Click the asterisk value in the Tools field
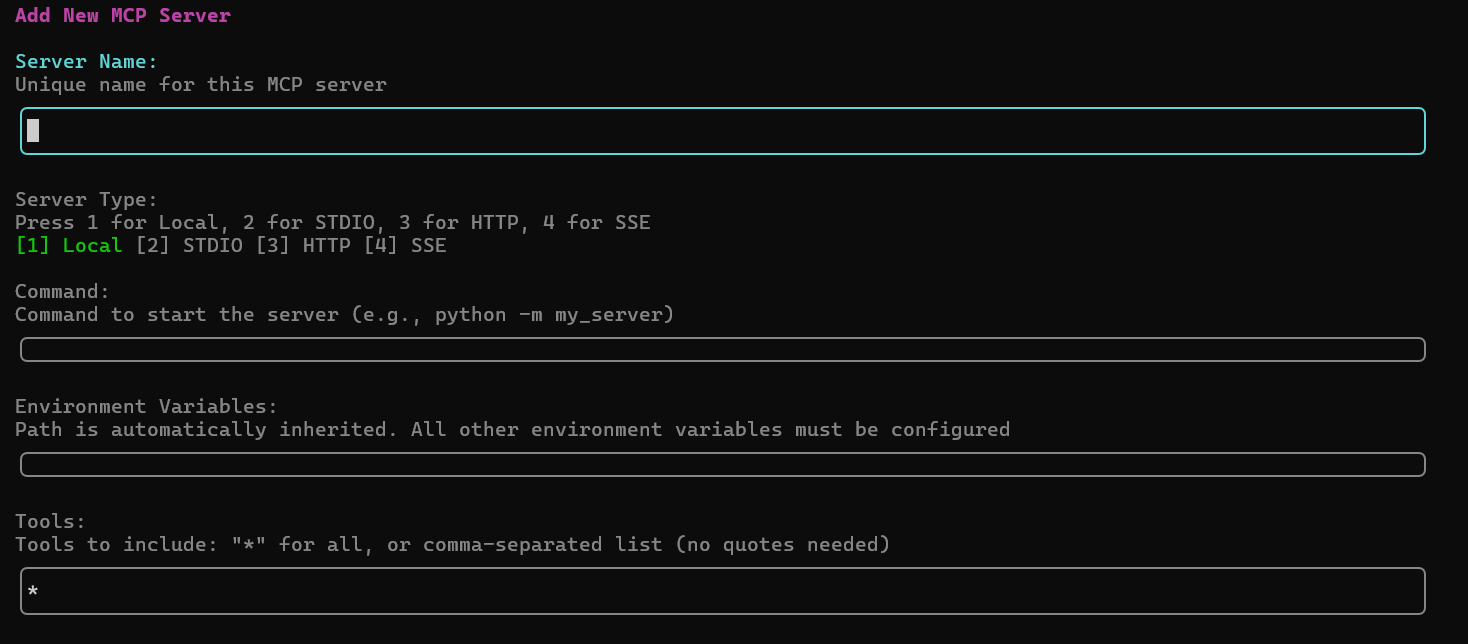The width and height of the screenshot is (1468, 644). coord(33,593)
